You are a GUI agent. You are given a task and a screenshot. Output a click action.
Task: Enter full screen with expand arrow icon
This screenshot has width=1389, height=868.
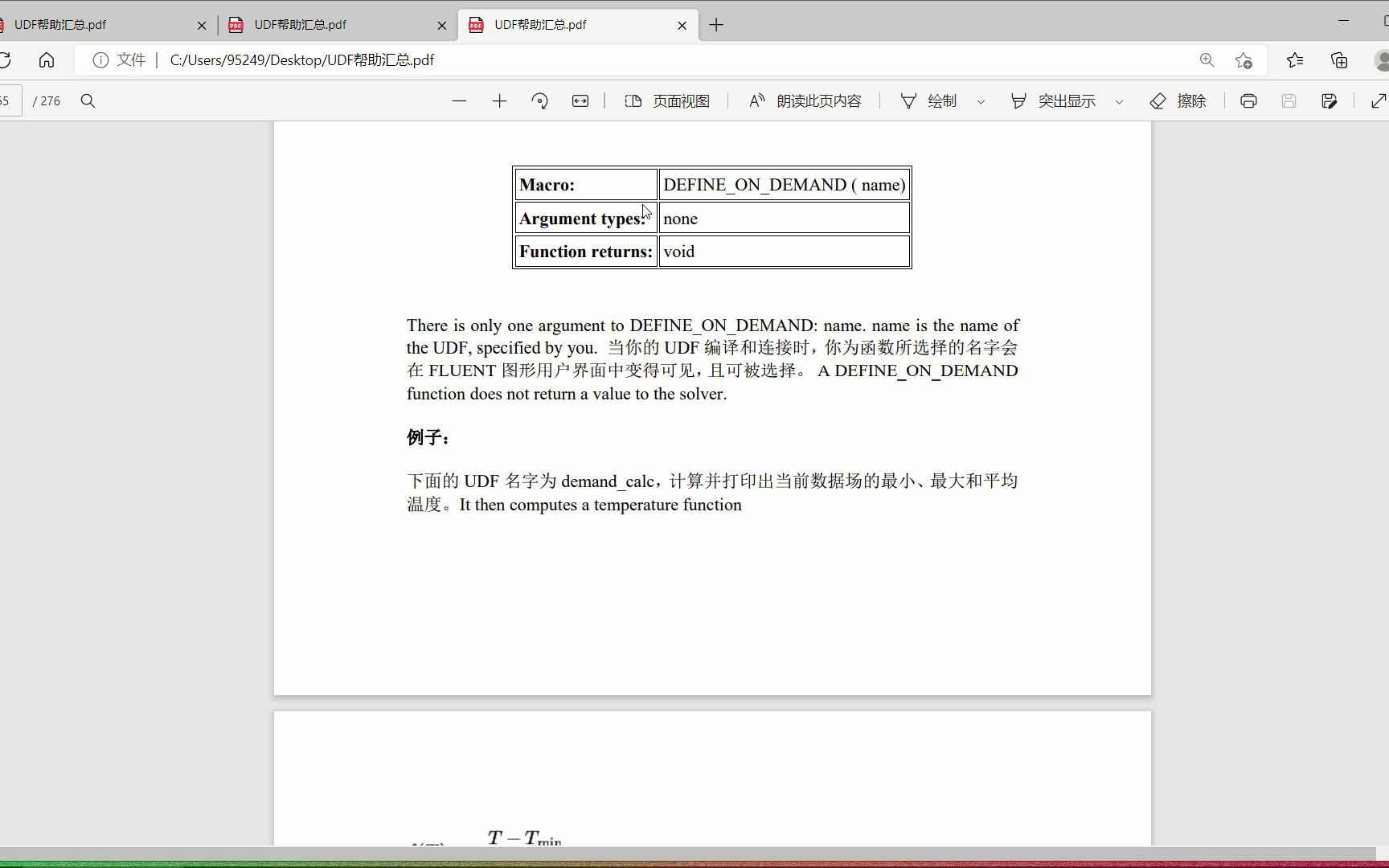pos(1379,101)
